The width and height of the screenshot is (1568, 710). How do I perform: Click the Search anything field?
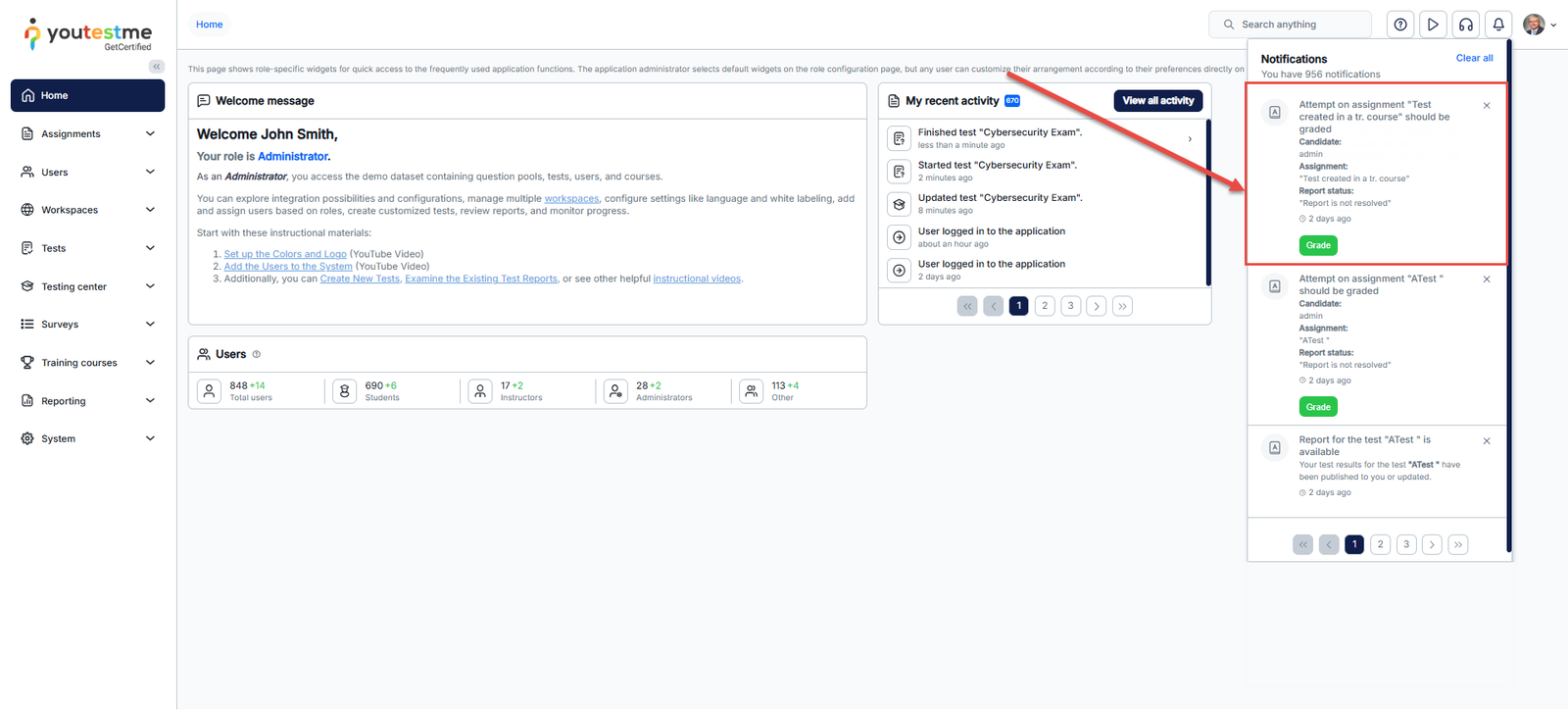tap(1291, 25)
